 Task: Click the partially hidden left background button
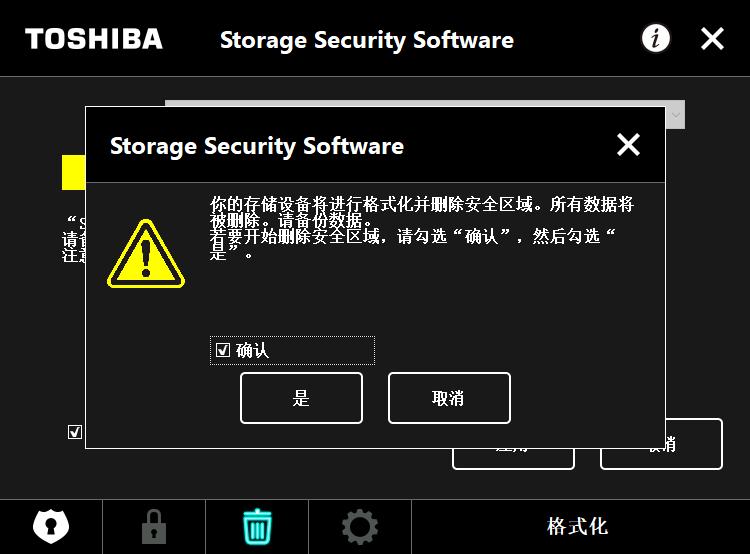click(x=513, y=458)
